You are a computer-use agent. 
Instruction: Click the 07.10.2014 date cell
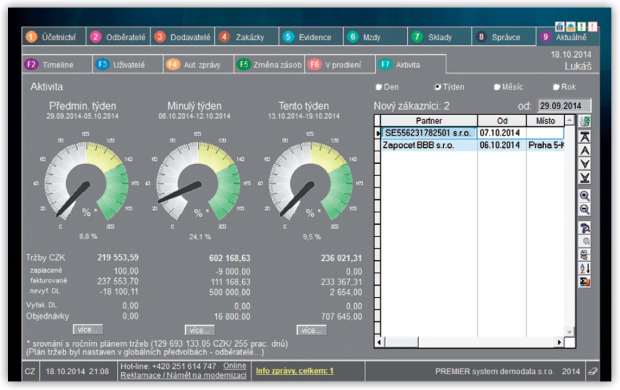pyautogui.click(x=501, y=133)
